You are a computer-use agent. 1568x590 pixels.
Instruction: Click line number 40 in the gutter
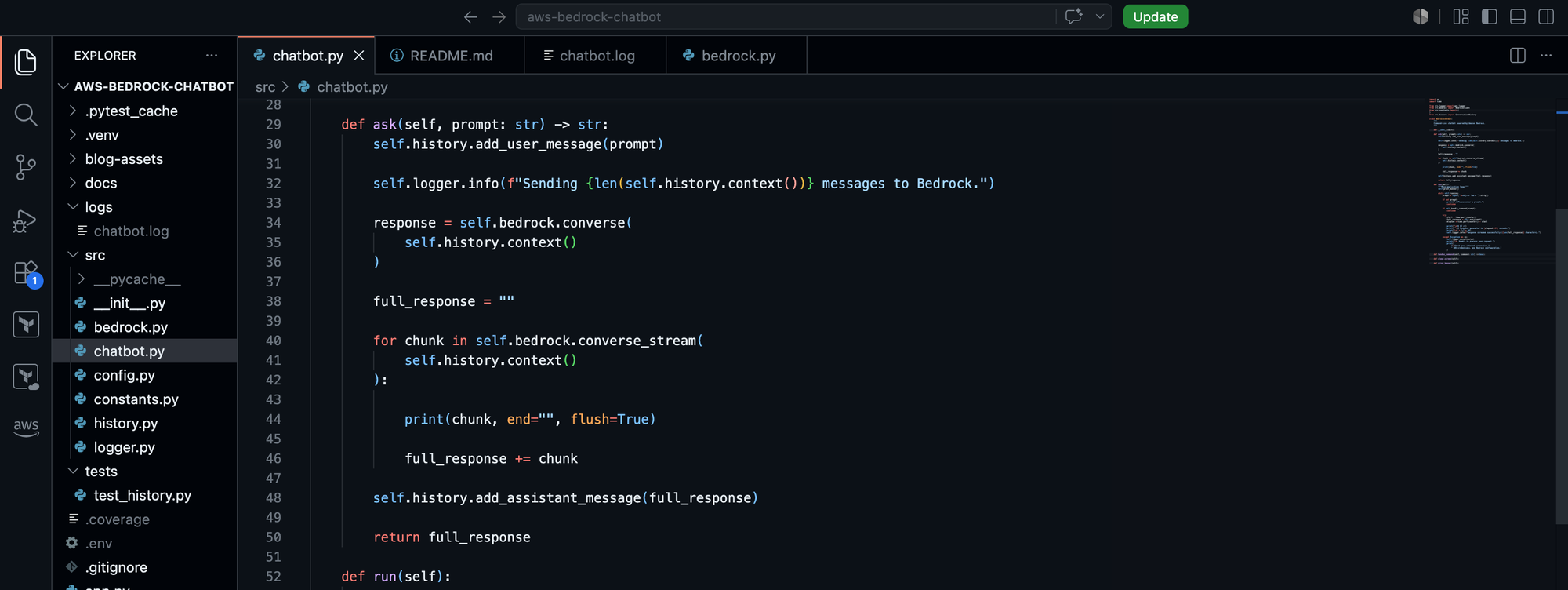point(273,341)
